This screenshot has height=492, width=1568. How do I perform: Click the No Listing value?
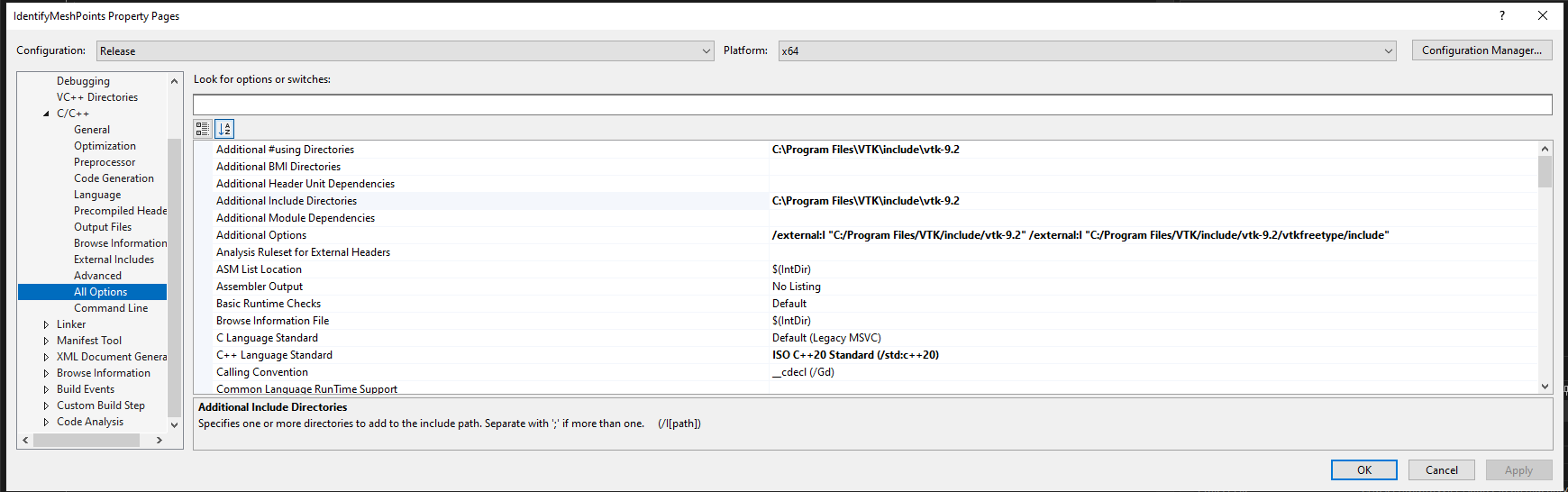coord(797,287)
